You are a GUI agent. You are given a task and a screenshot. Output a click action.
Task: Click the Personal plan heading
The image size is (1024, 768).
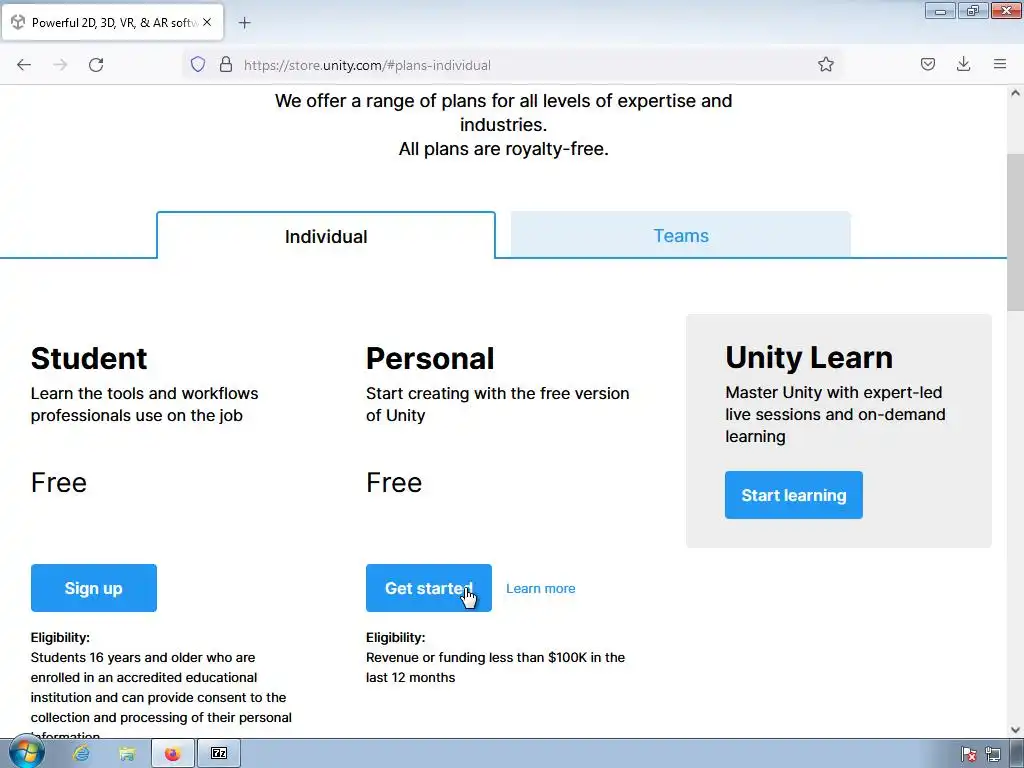(x=430, y=359)
